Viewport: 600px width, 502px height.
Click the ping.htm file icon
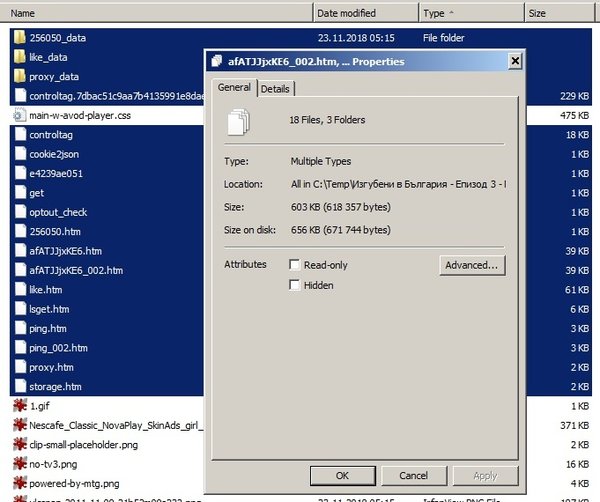pyautogui.click(x=20, y=328)
